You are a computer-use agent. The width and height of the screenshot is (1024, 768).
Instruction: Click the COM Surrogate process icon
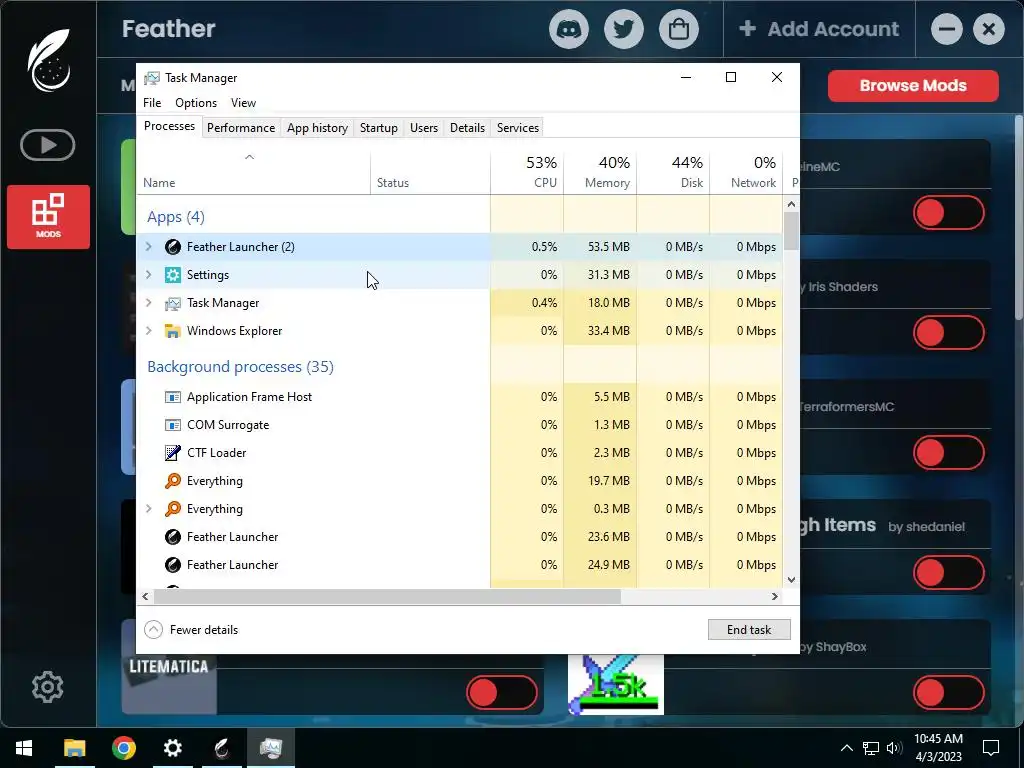click(172, 425)
